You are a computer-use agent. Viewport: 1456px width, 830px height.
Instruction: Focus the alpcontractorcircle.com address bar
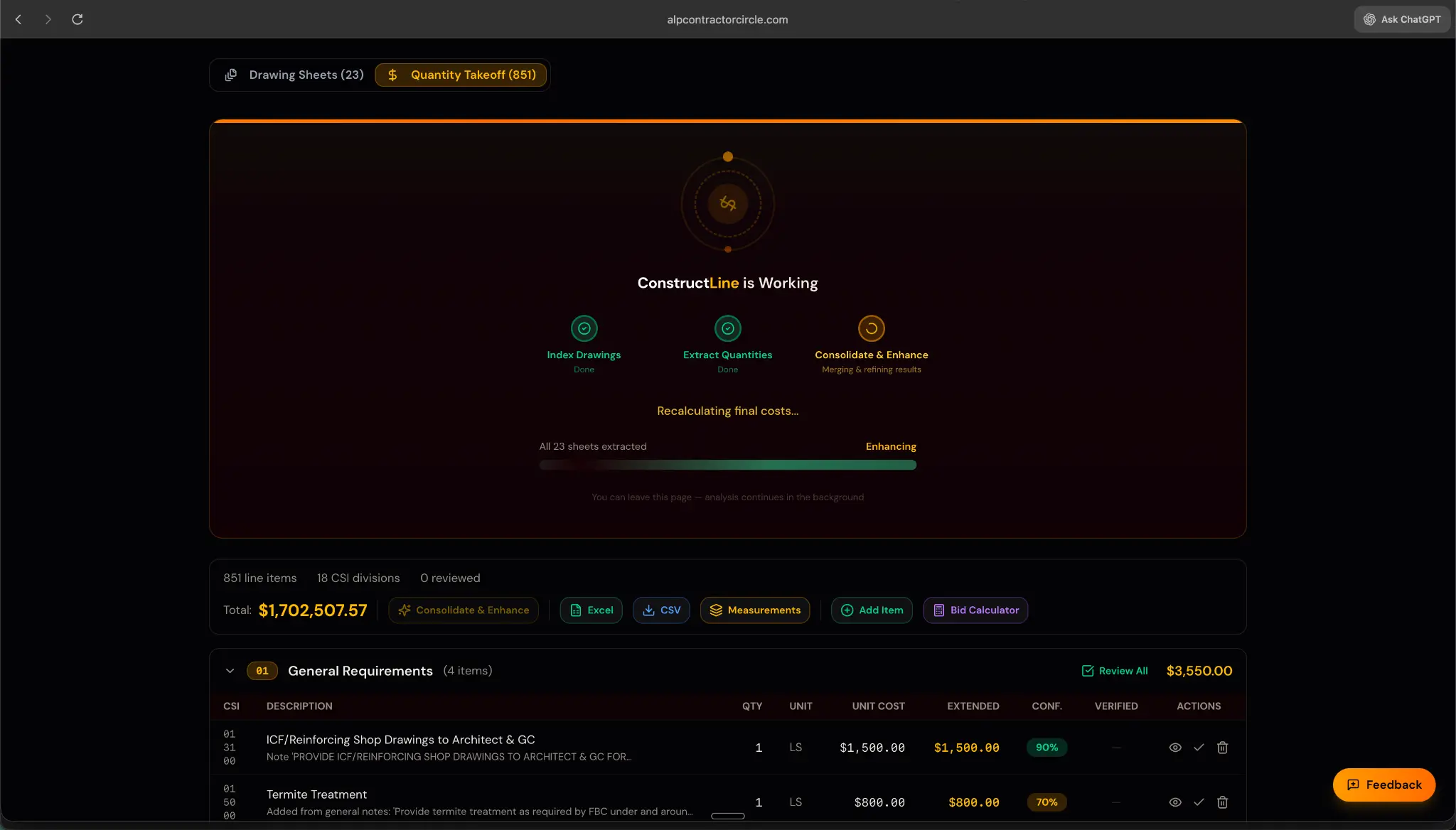727,20
